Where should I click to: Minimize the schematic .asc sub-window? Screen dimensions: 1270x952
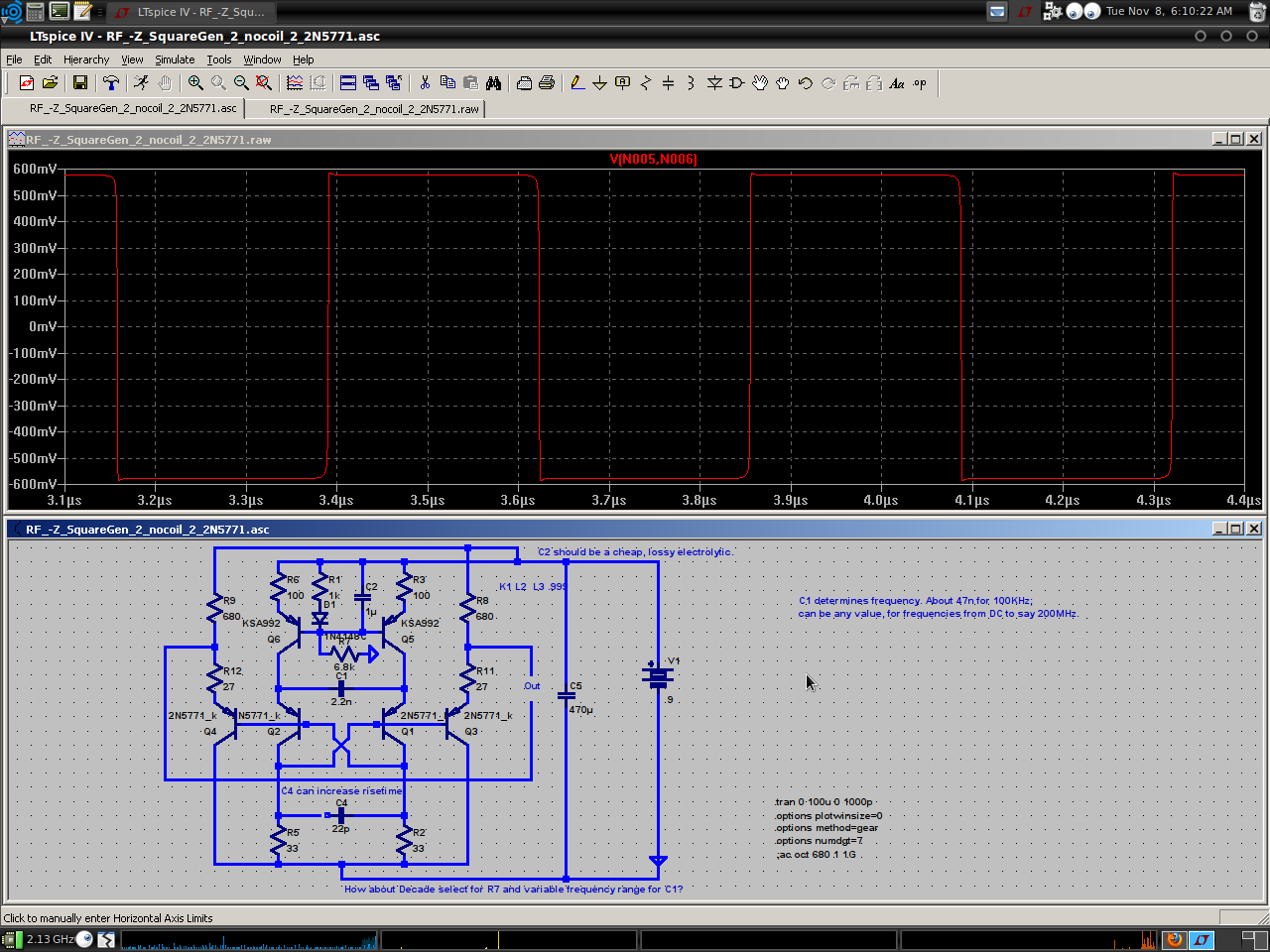click(1218, 529)
